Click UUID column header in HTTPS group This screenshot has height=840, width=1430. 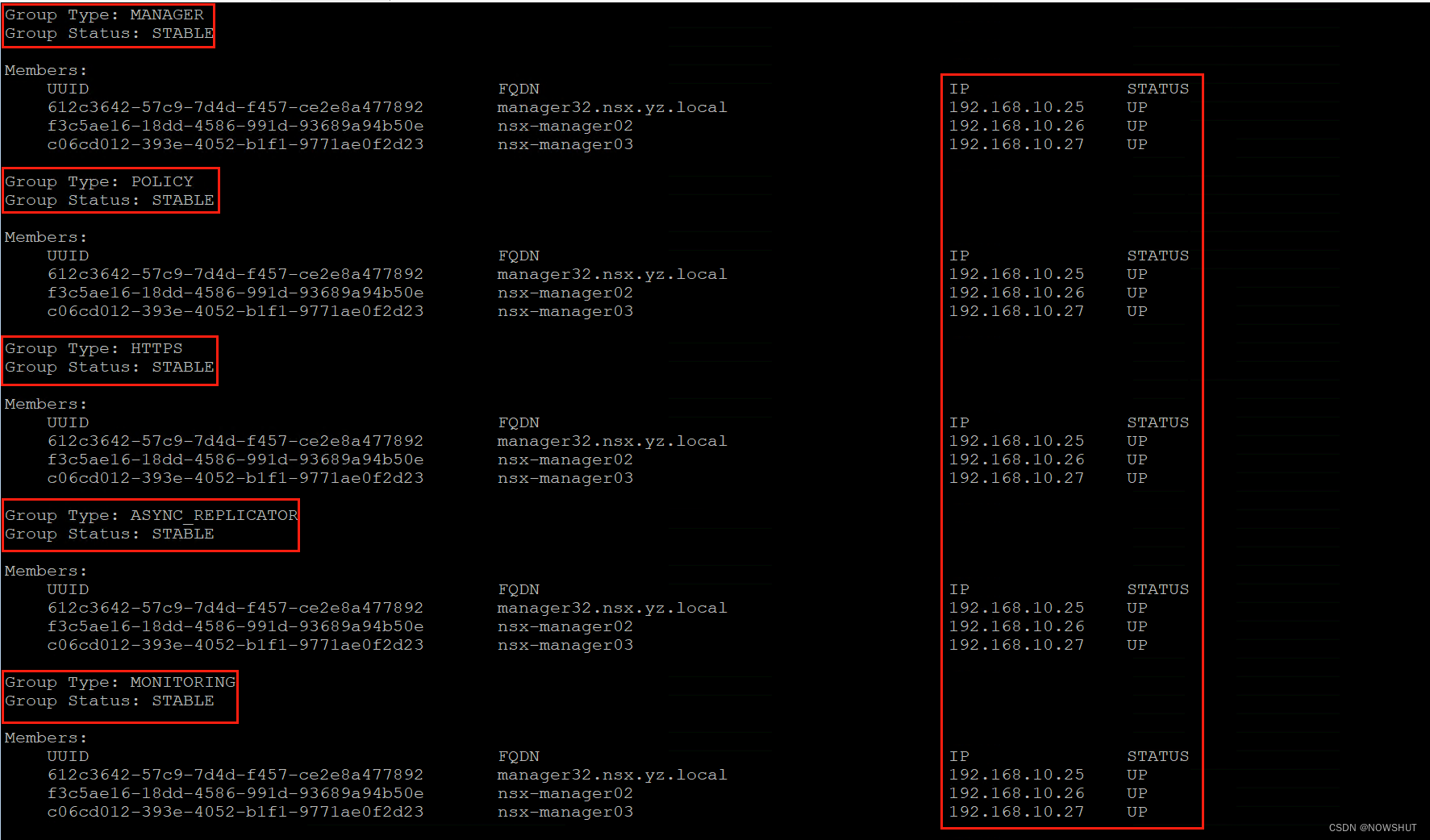68,422
